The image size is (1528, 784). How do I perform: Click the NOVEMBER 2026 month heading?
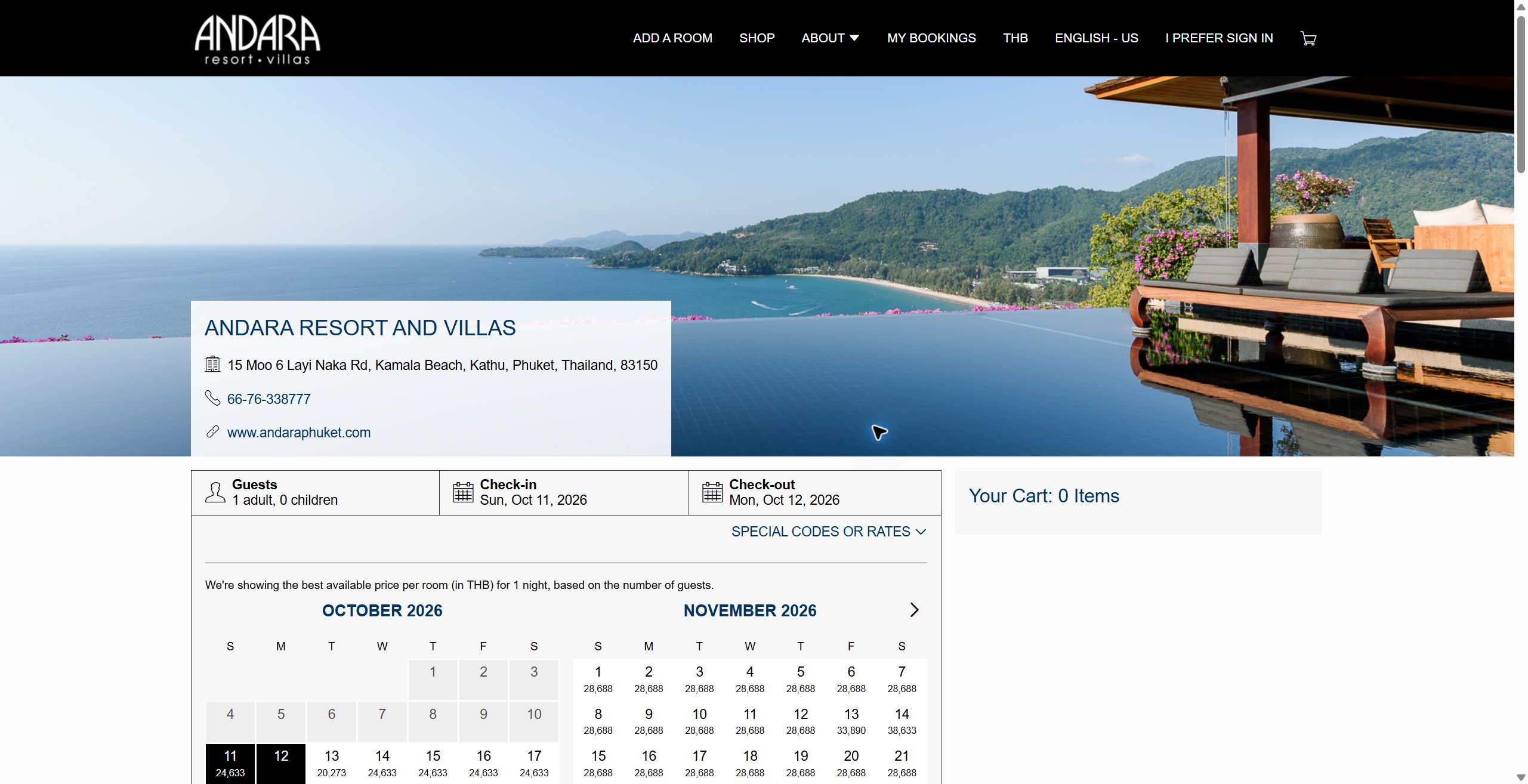tap(750, 610)
